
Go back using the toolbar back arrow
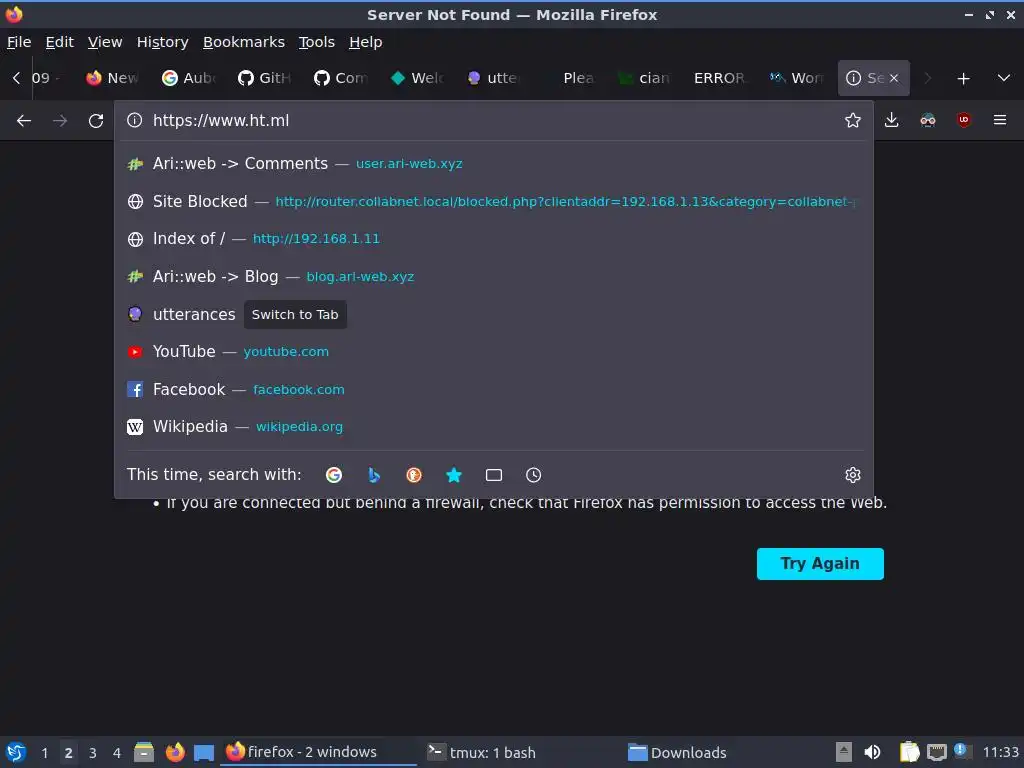(24, 121)
